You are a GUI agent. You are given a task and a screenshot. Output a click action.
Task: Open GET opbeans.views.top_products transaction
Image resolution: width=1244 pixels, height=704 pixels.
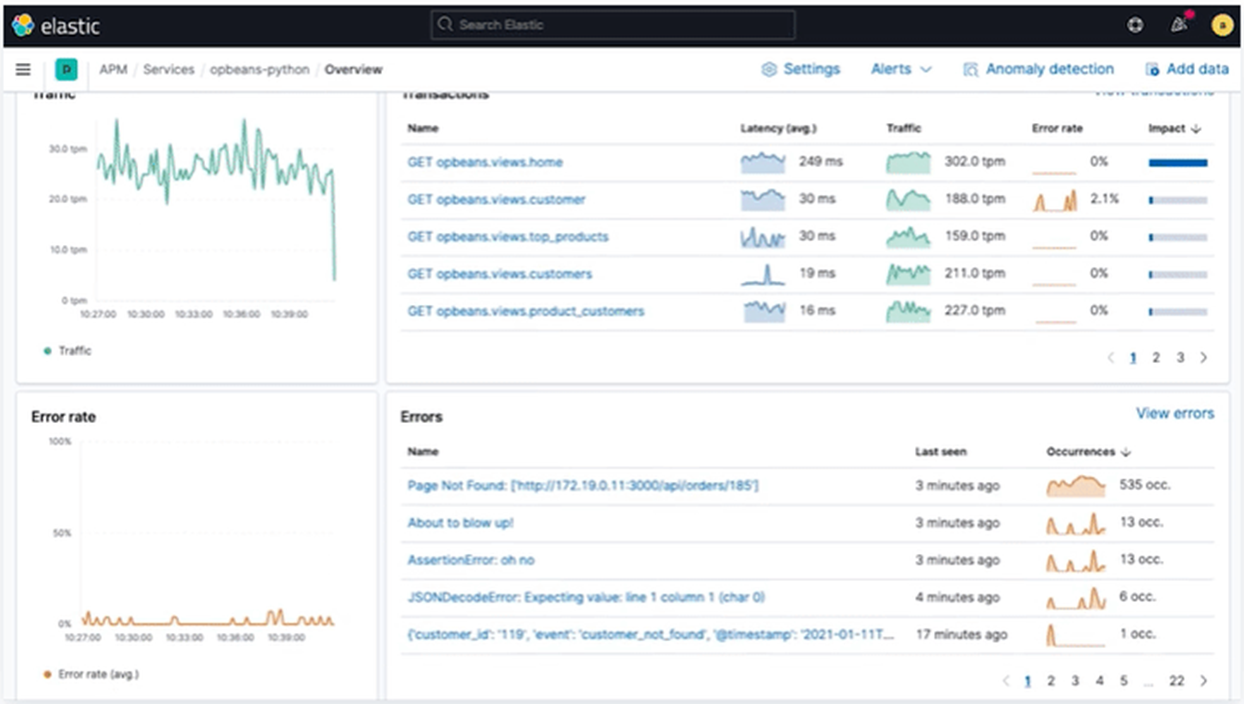pos(508,237)
